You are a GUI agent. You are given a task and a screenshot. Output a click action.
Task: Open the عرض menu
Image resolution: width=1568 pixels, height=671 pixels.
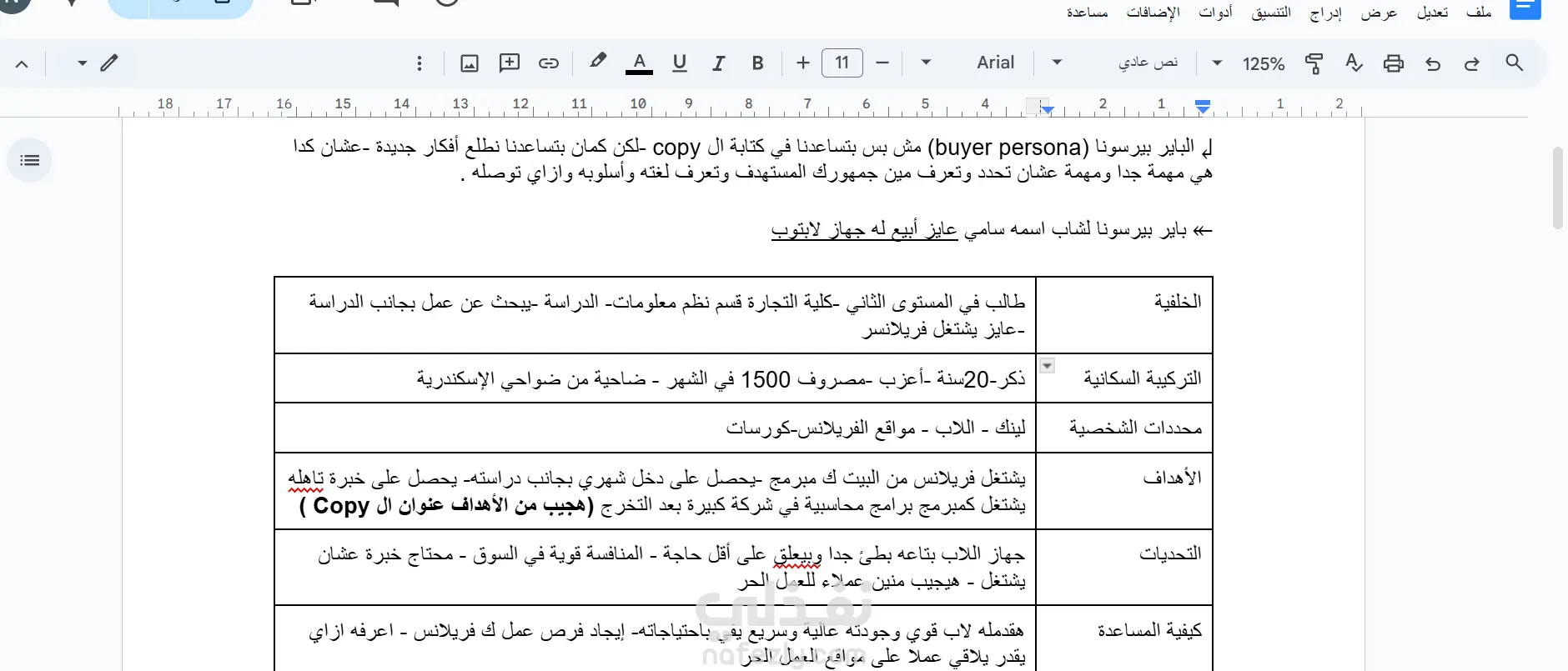click(x=1379, y=13)
